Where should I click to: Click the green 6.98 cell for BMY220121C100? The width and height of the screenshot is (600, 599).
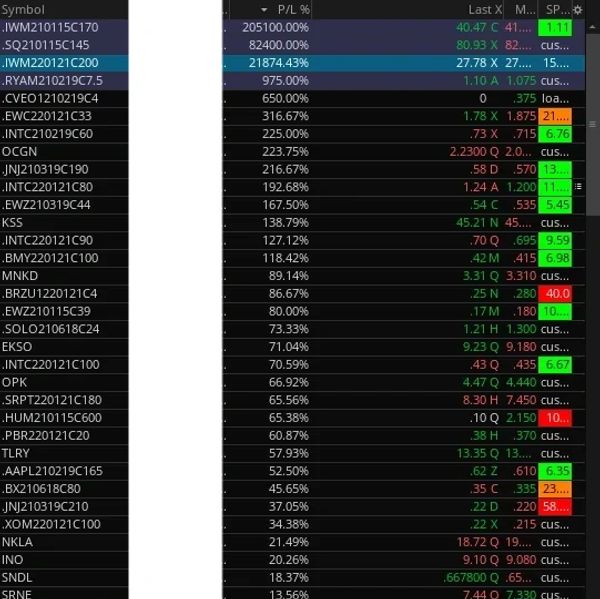(555, 258)
